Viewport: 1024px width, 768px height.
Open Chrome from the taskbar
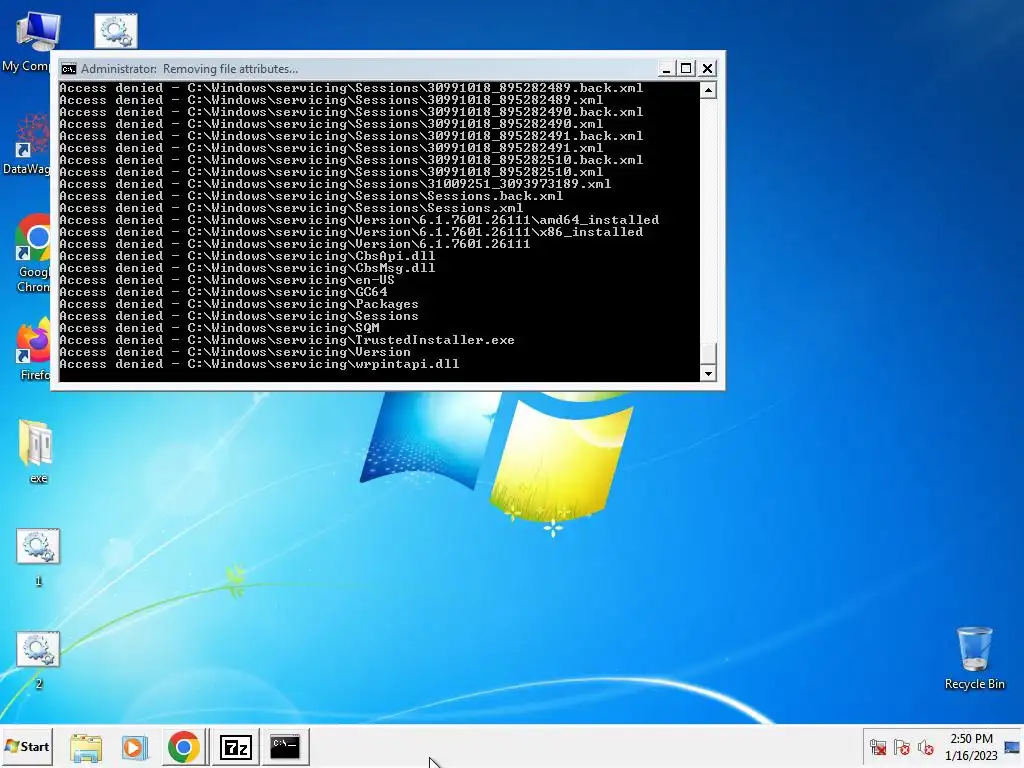pyautogui.click(x=184, y=747)
